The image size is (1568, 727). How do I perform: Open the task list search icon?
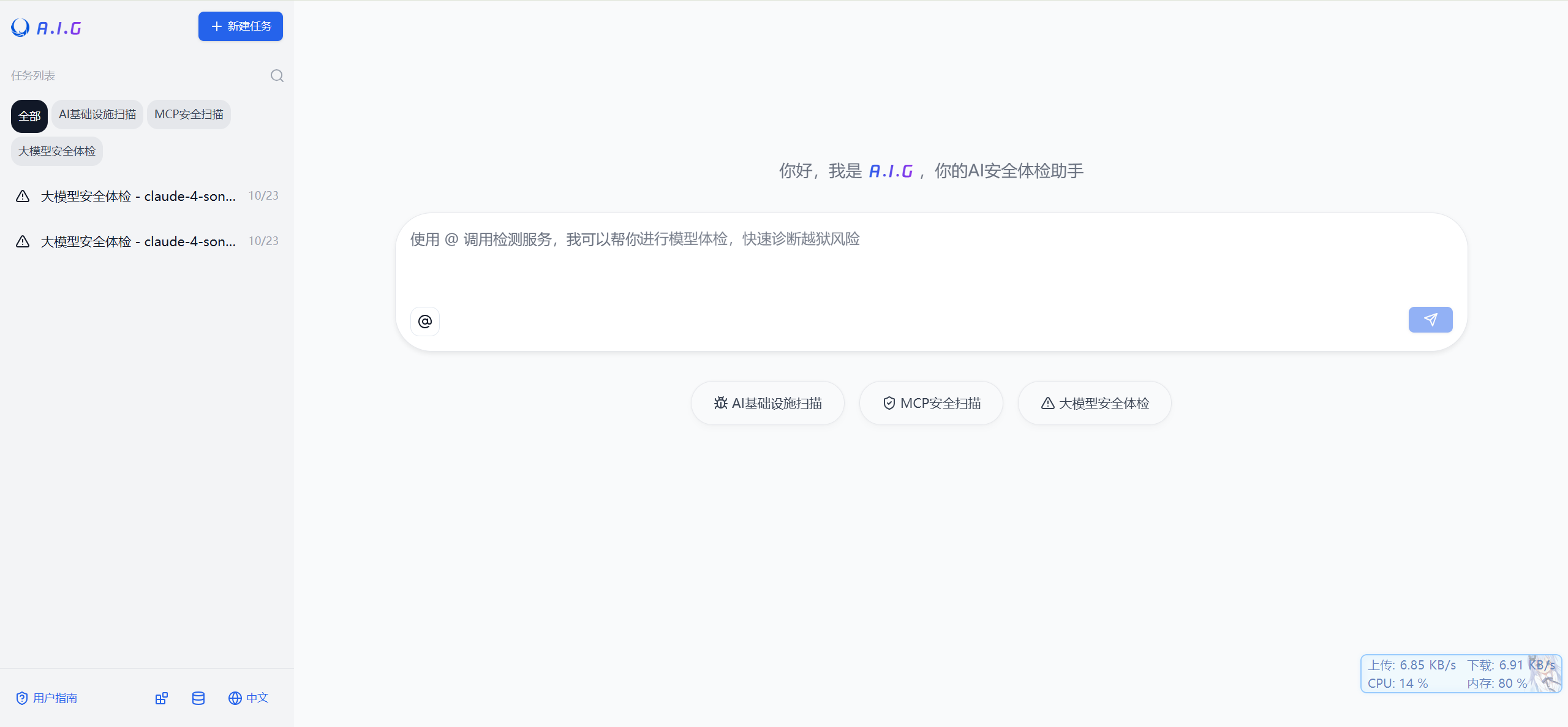tap(277, 76)
